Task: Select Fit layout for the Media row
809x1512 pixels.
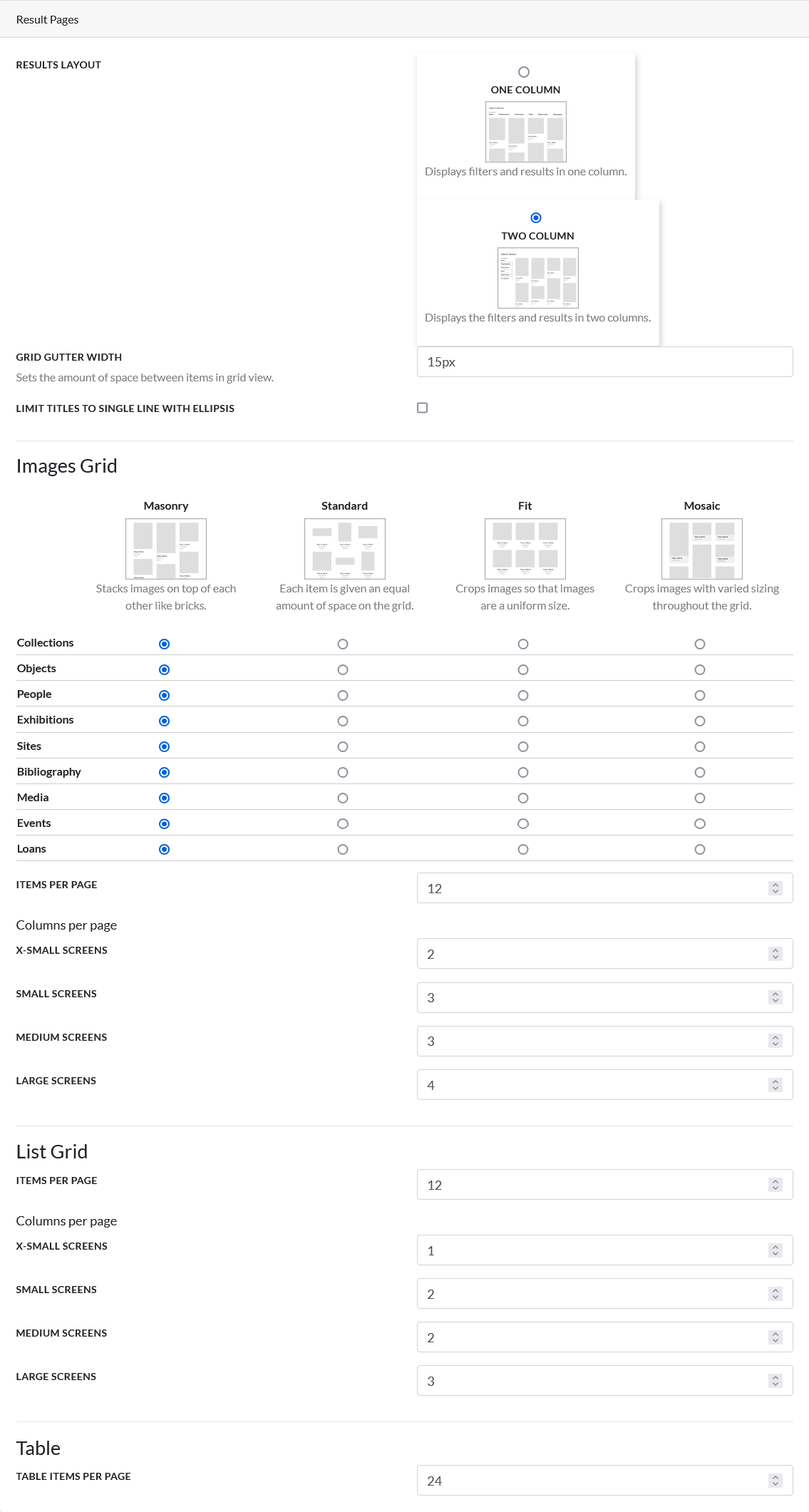Action: [x=523, y=798]
